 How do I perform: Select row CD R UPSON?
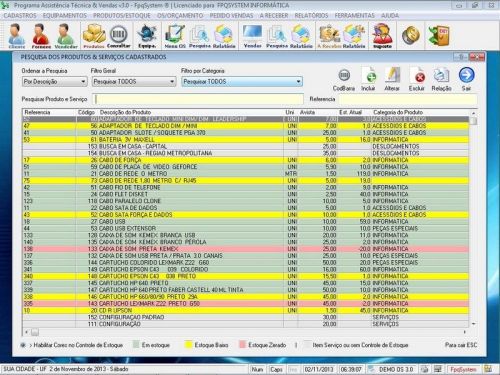coord(246,310)
